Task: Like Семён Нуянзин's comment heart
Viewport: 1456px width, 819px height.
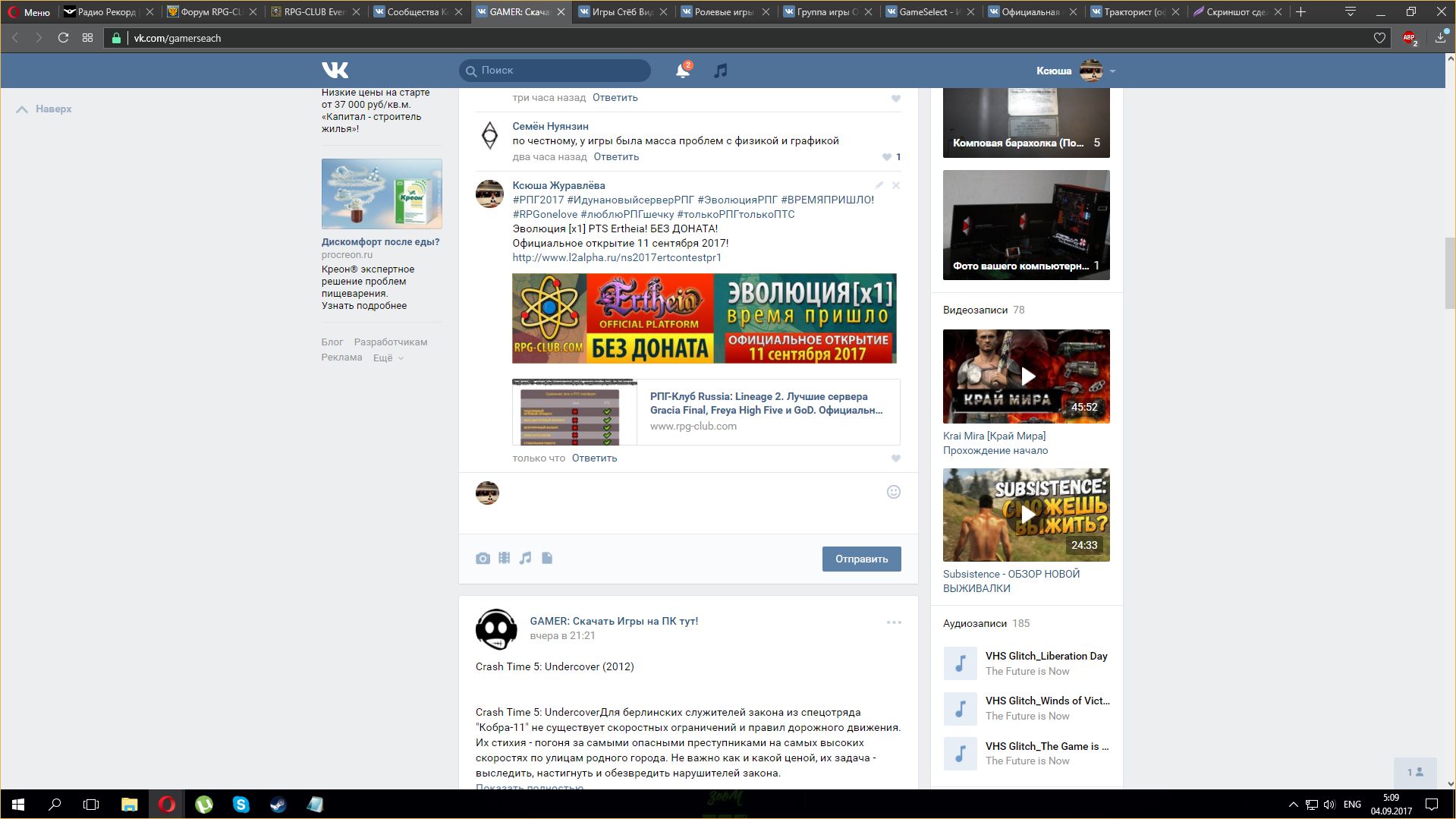Action: coord(887,157)
